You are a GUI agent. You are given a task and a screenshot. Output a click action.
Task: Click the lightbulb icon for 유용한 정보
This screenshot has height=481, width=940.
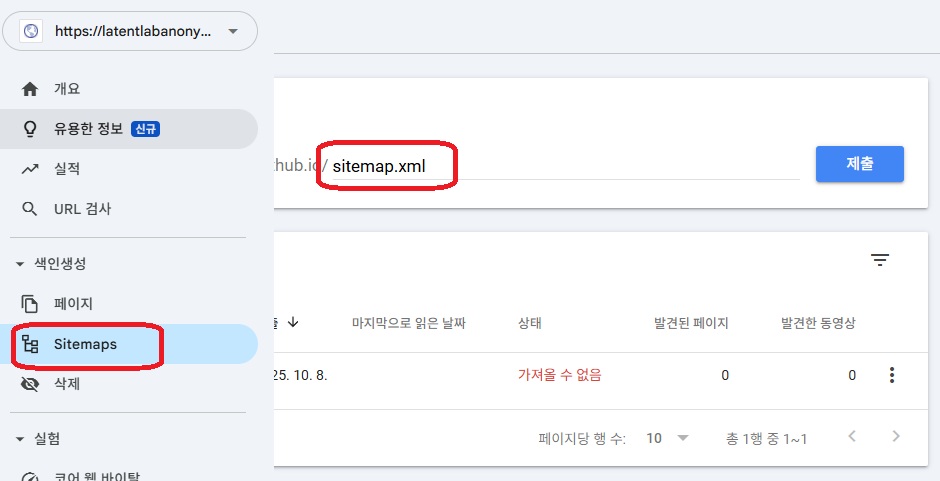click(x=30, y=129)
